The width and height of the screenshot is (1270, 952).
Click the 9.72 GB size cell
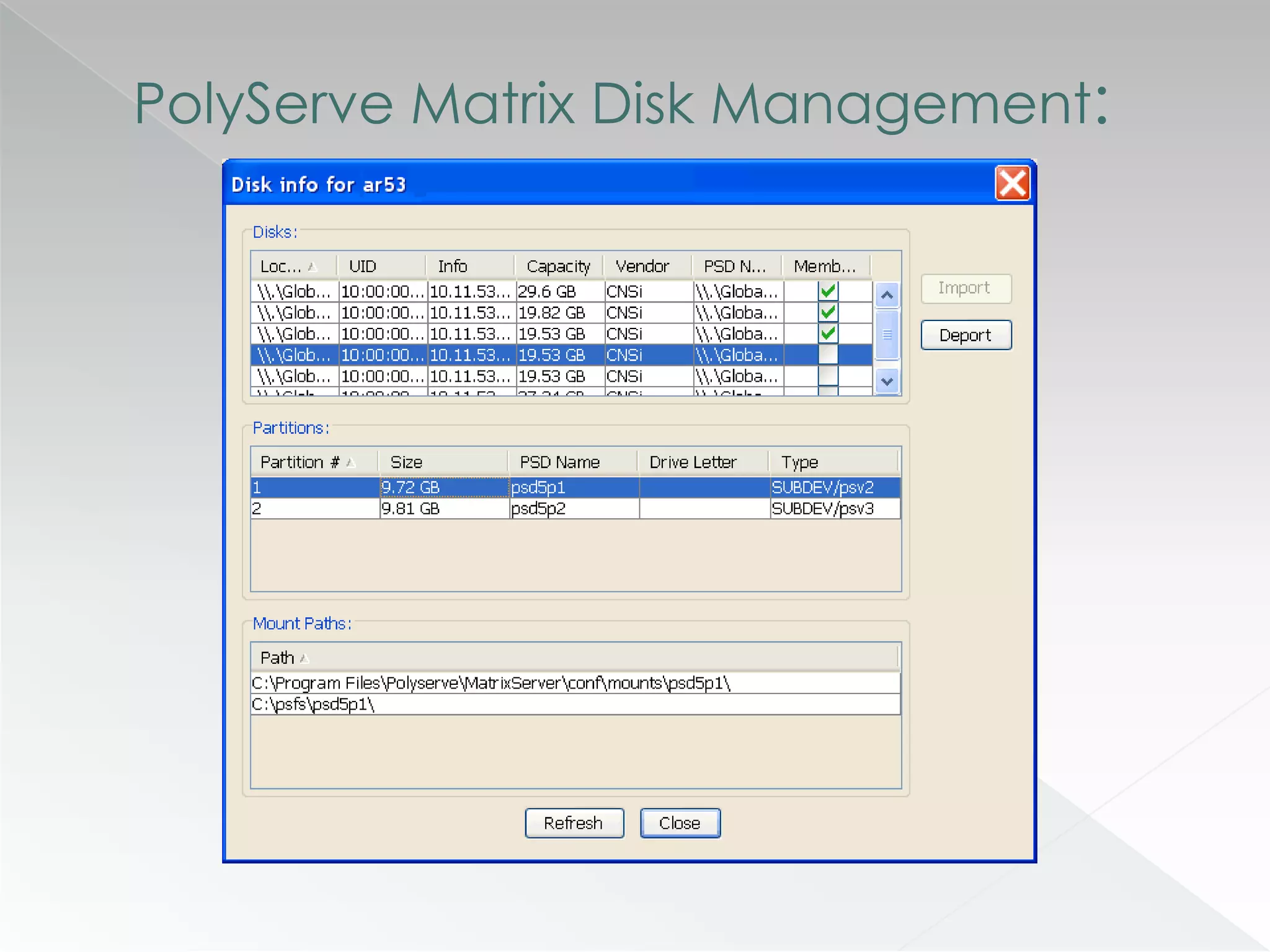pos(444,487)
